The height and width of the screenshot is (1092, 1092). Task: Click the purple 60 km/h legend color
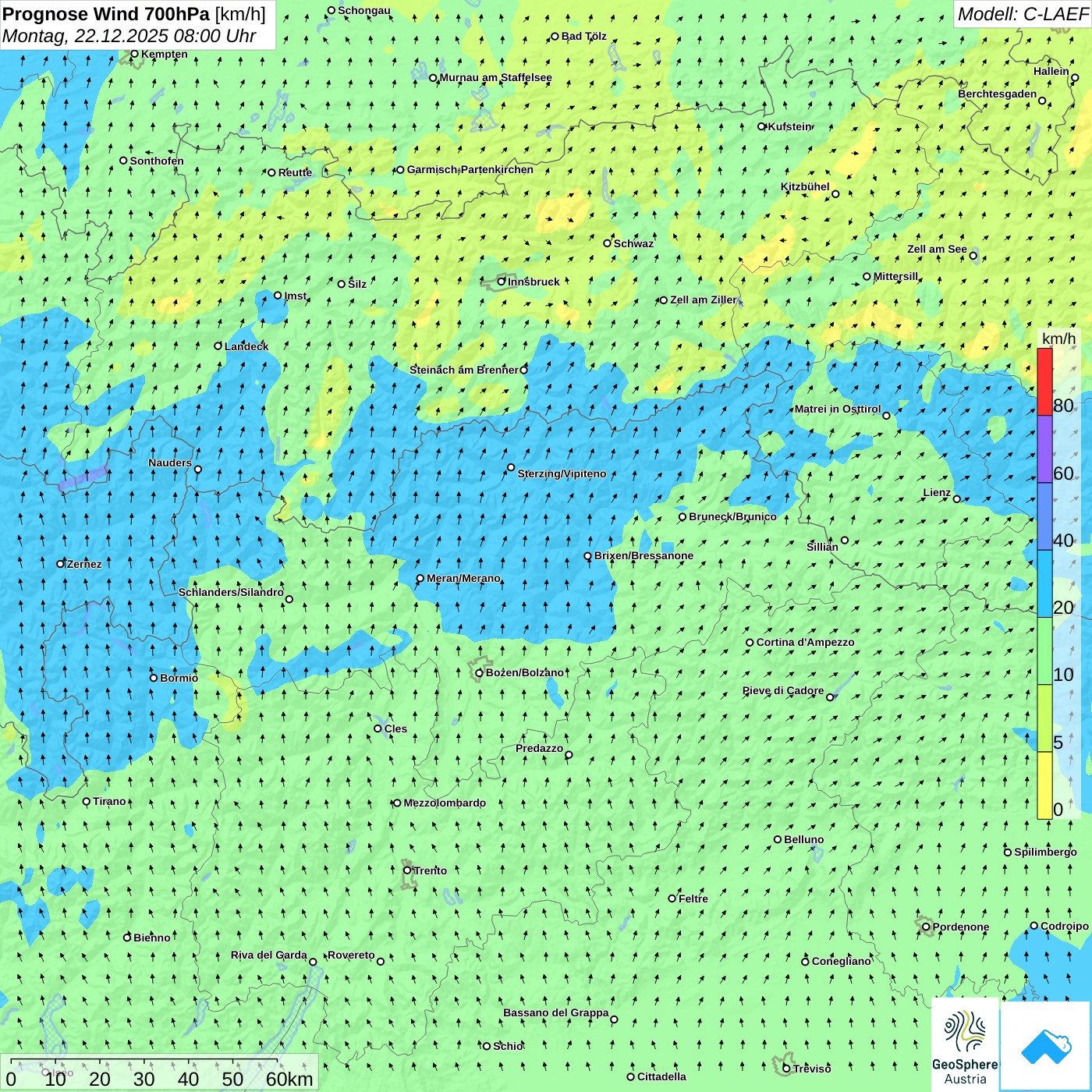(1044, 449)
